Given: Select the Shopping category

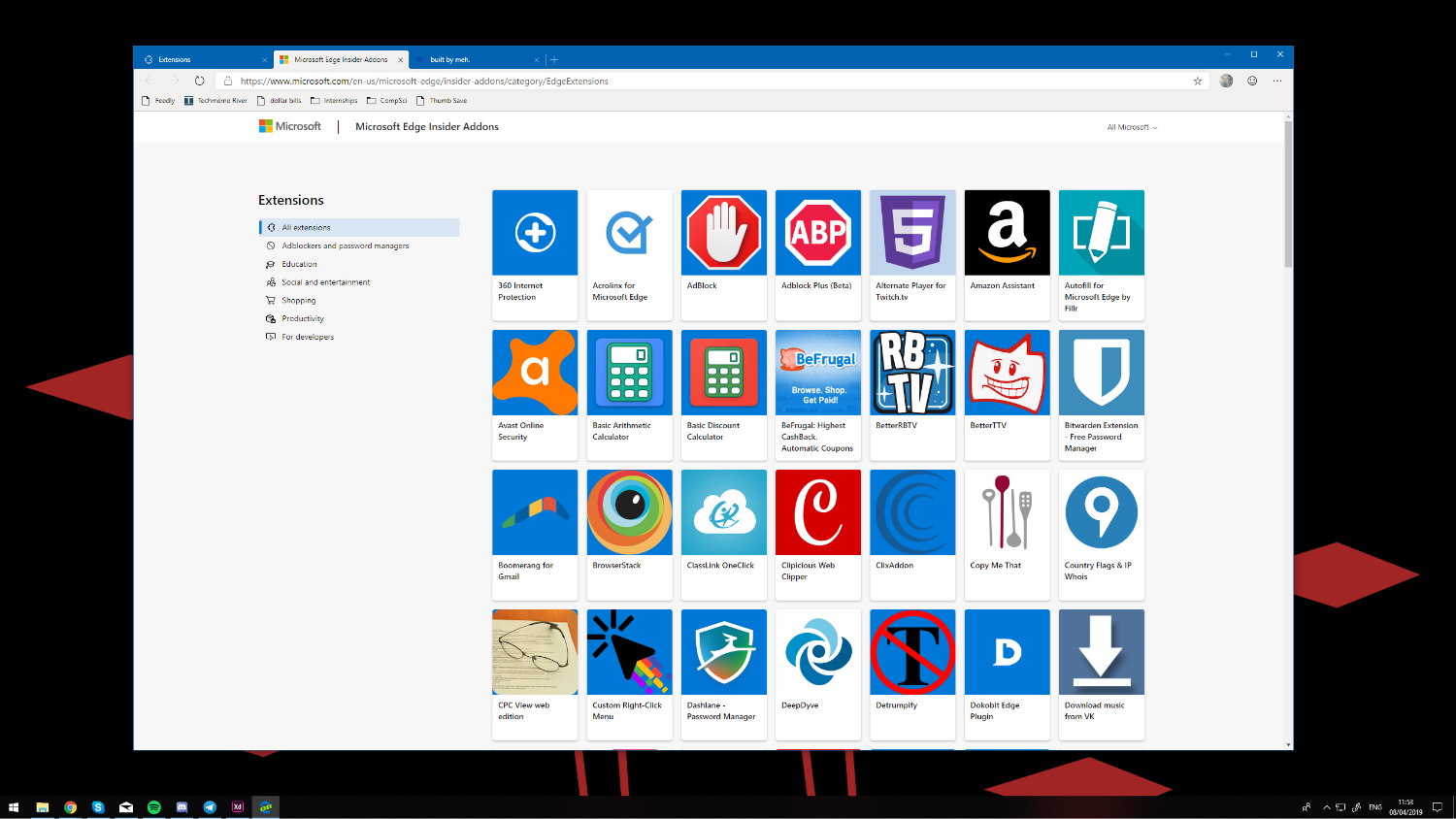Looking at the screenshot, I should coord(299,301).
